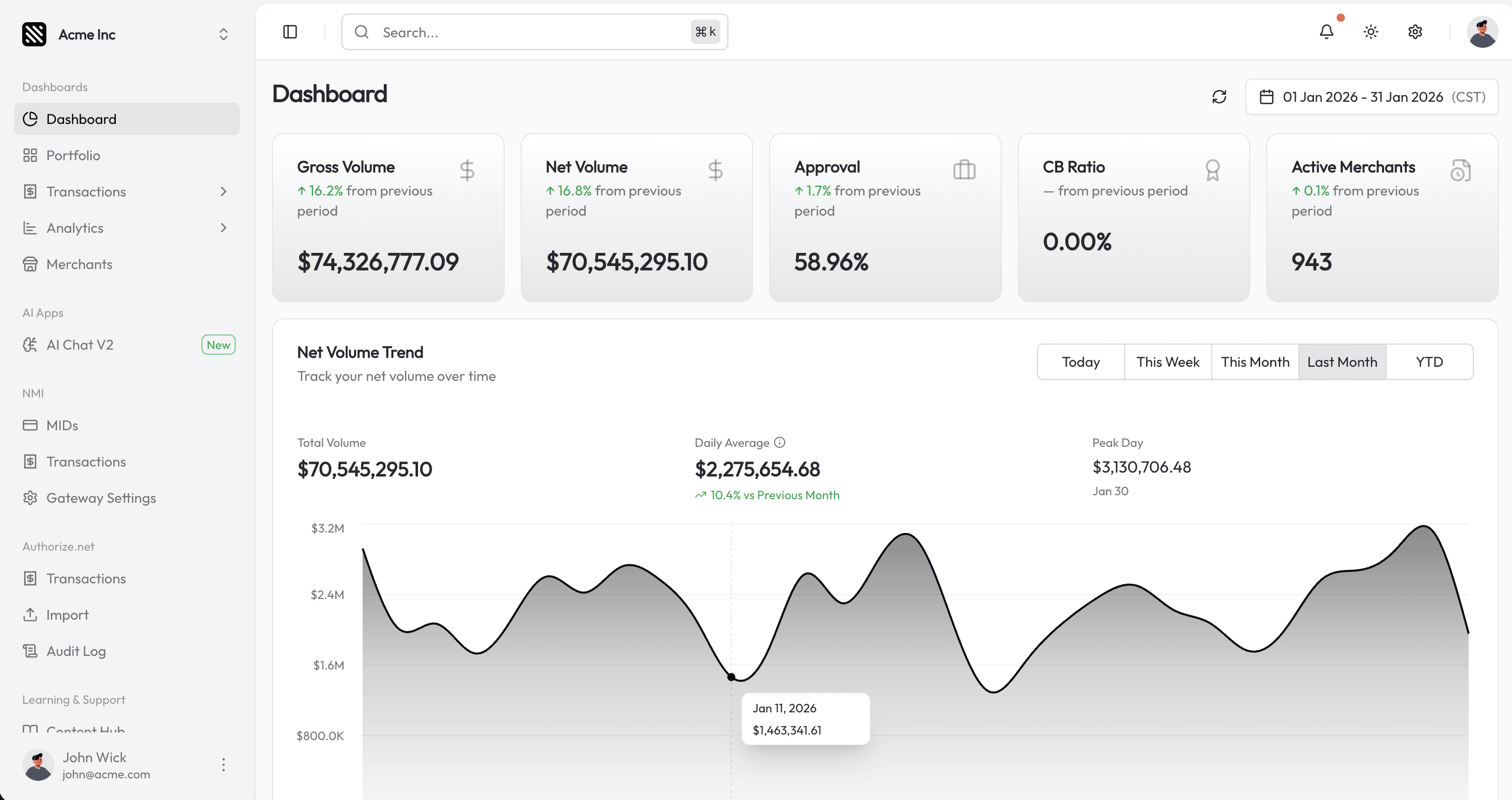This screenshot has width=1512, height=800.
Task: Open the notifications bell
Action: [x=1327, y=32]
